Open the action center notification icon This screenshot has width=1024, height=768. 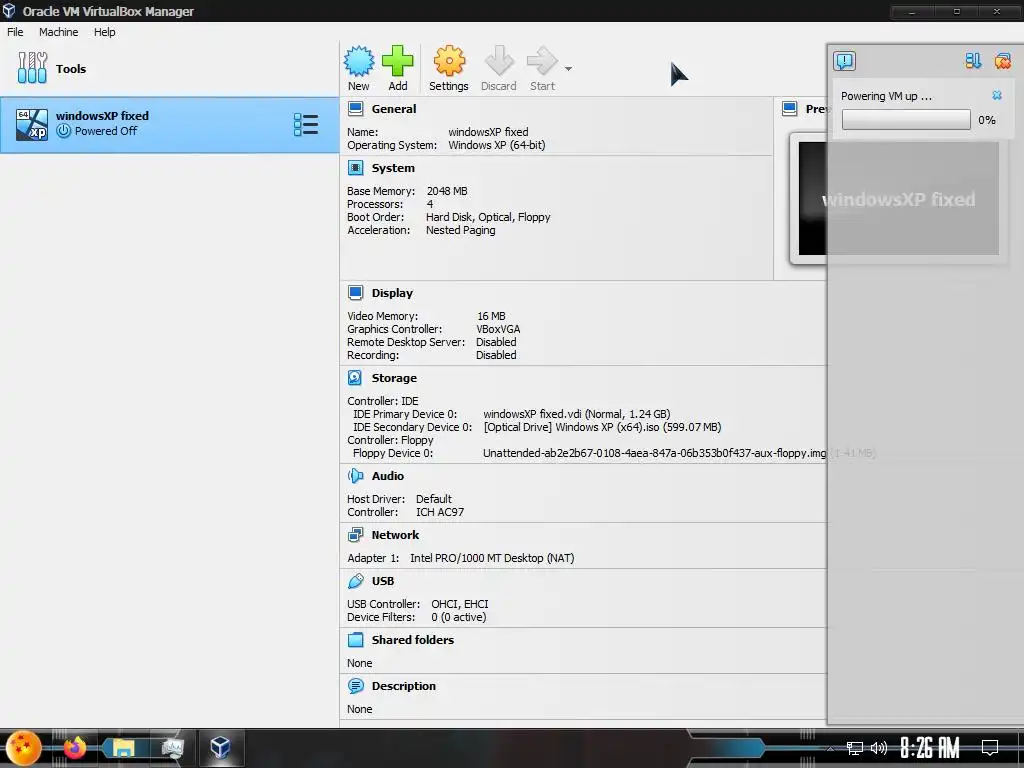coord(990,747)
